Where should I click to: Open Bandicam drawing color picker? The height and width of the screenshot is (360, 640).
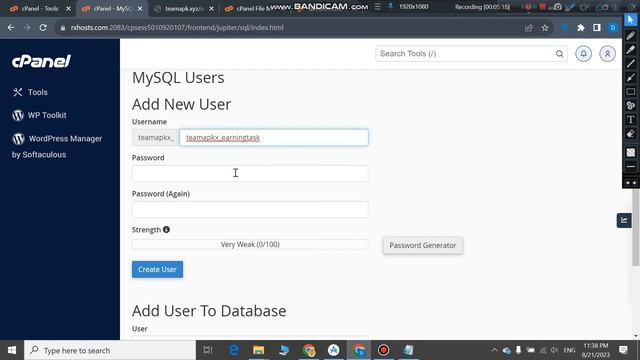(631, 152)
